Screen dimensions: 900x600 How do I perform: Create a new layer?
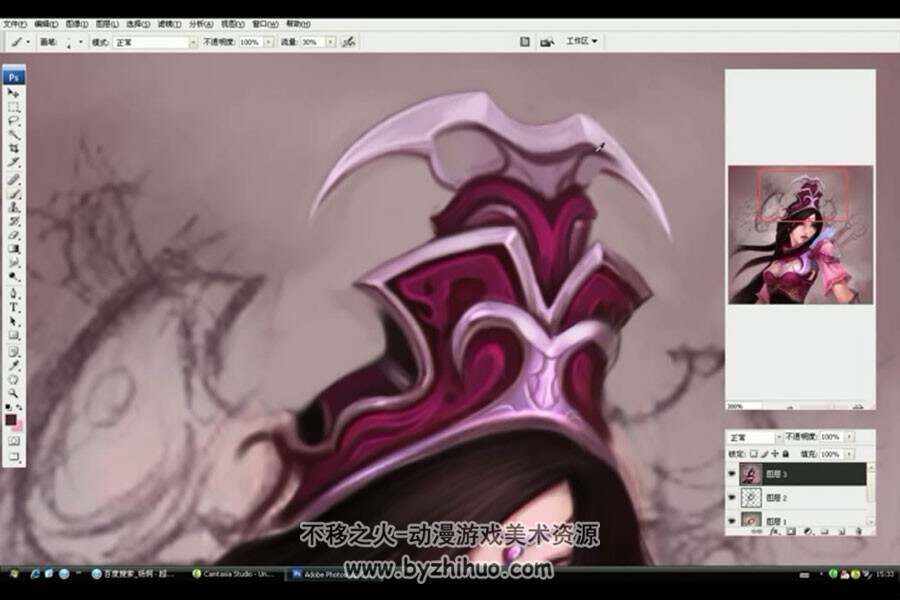[842, 531]
